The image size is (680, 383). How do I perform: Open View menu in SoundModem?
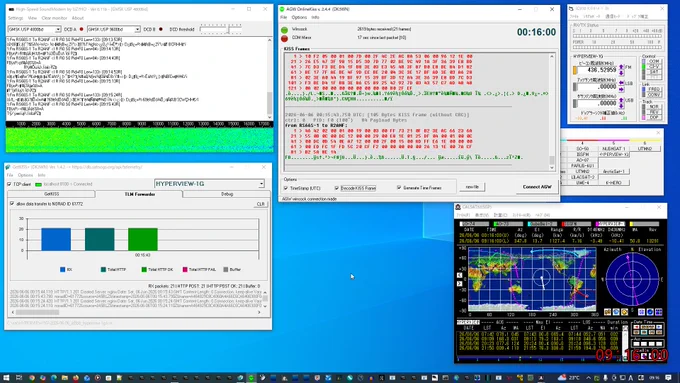click(33, 18)
